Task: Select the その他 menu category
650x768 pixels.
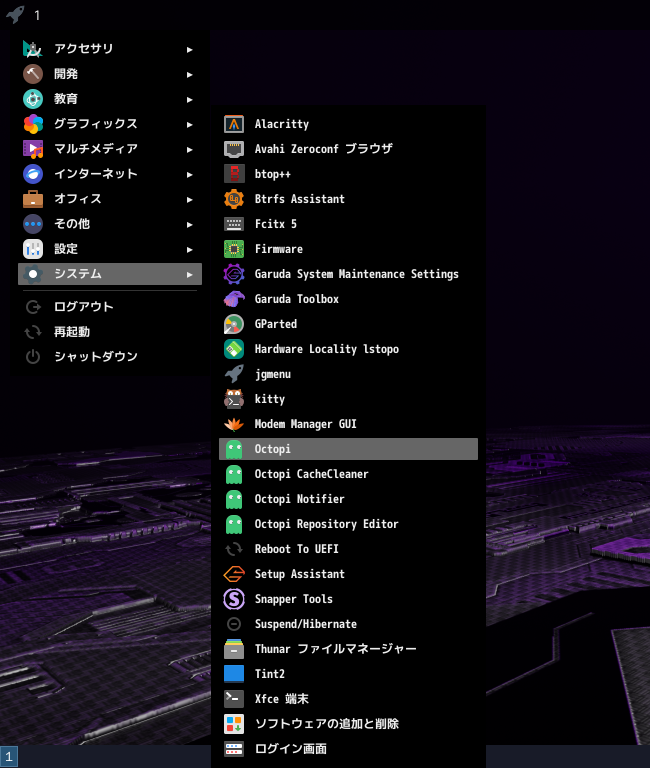Action: tap(110, 223)
